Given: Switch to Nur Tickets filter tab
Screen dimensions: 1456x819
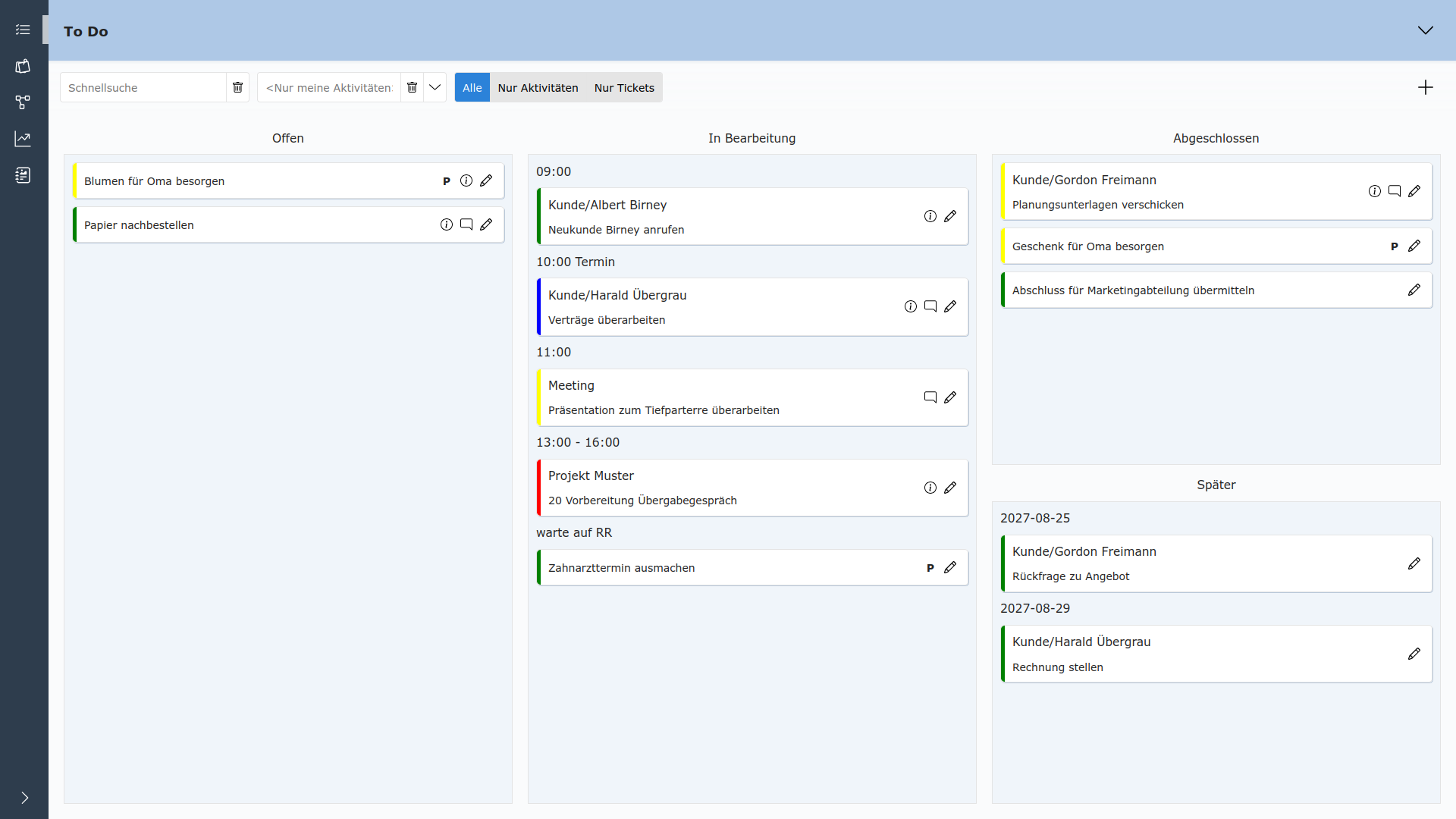Looking at the screenshot, I should 624,87.
